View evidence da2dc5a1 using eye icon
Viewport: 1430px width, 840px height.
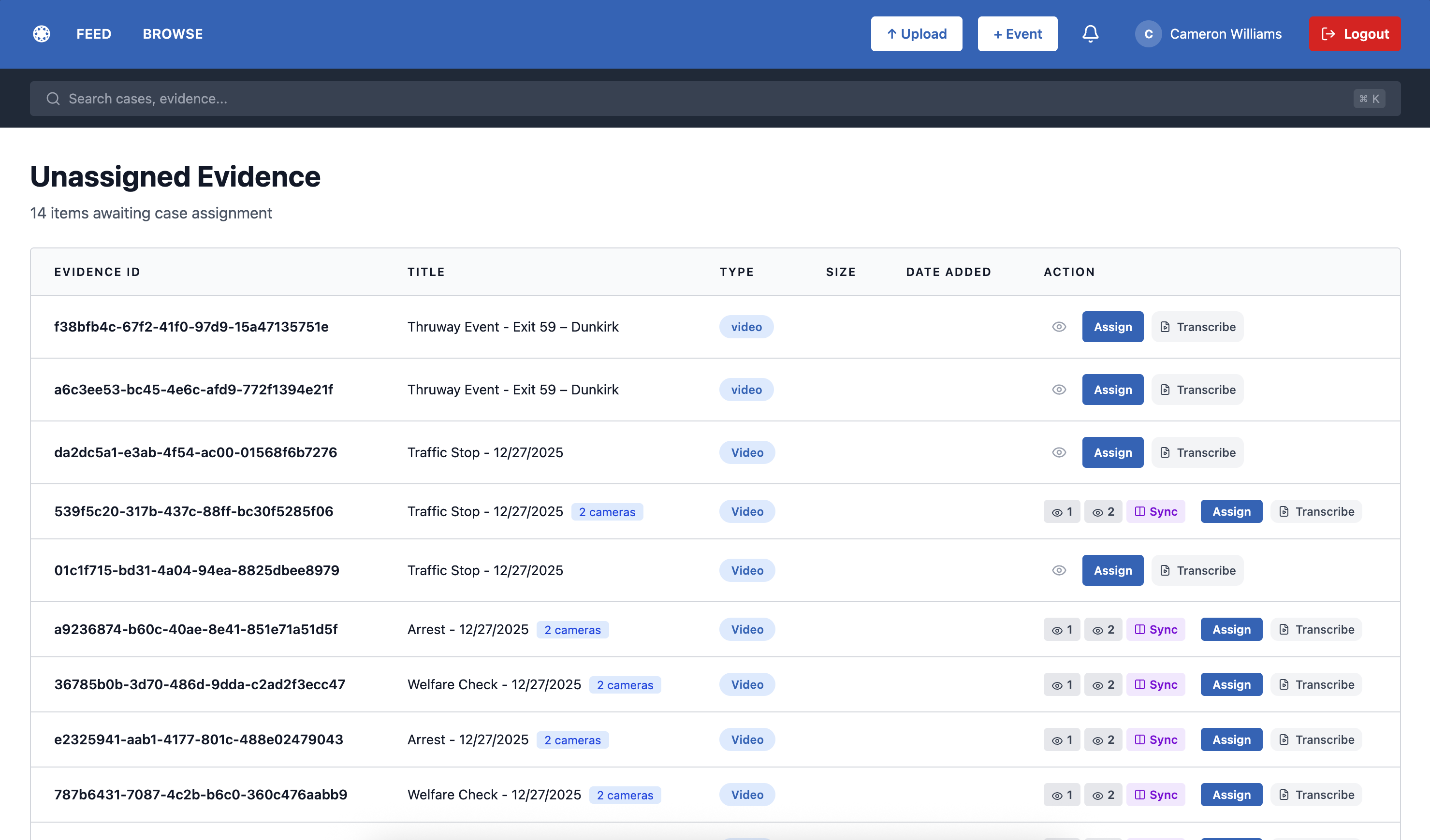tap(1059, 452)
